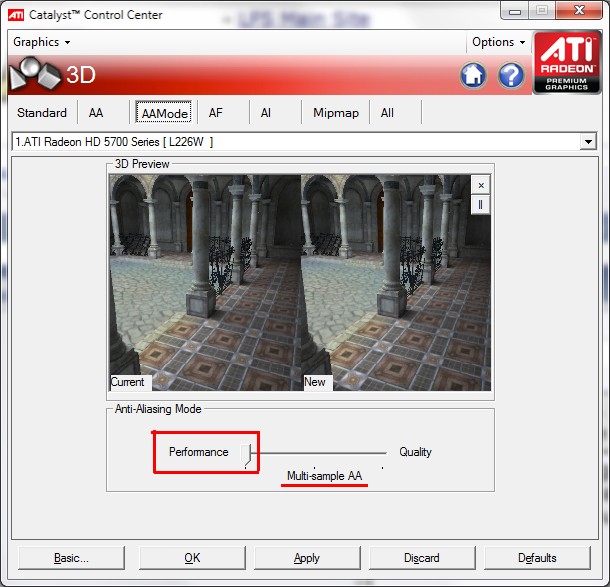Viewport: 610px width, 587px height.
Task: Open the AI tab
Action: click(x=266, y=113)
